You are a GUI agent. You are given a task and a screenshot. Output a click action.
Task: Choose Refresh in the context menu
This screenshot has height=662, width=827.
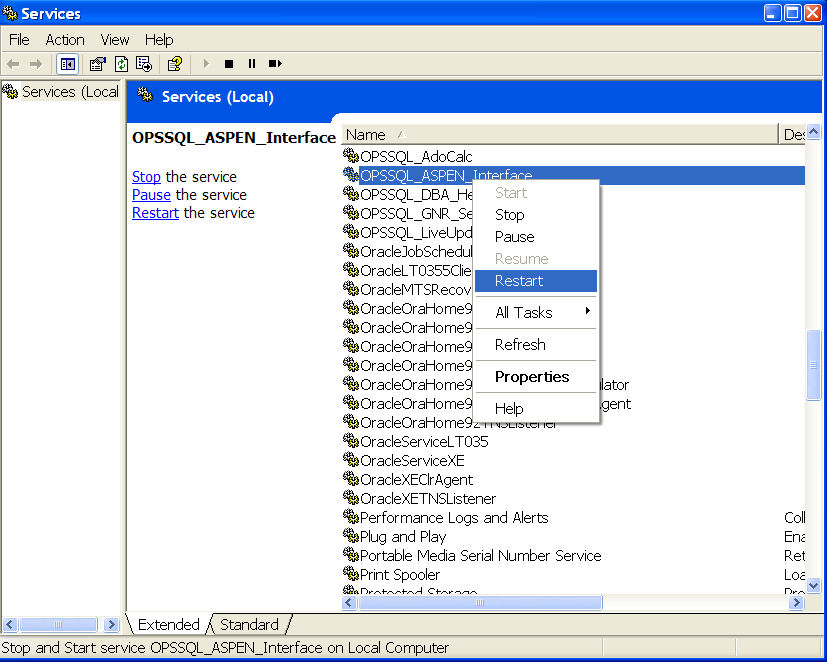[536, 344]
